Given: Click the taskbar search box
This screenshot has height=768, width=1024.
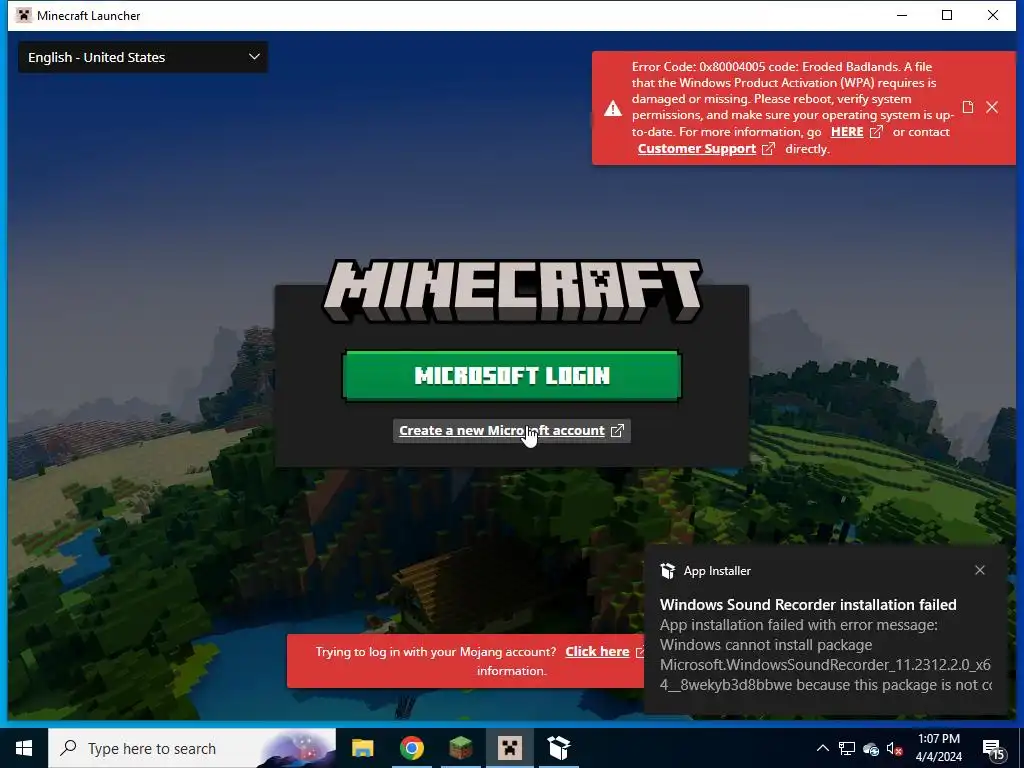Looking at the screenshot, I should 192,748.
